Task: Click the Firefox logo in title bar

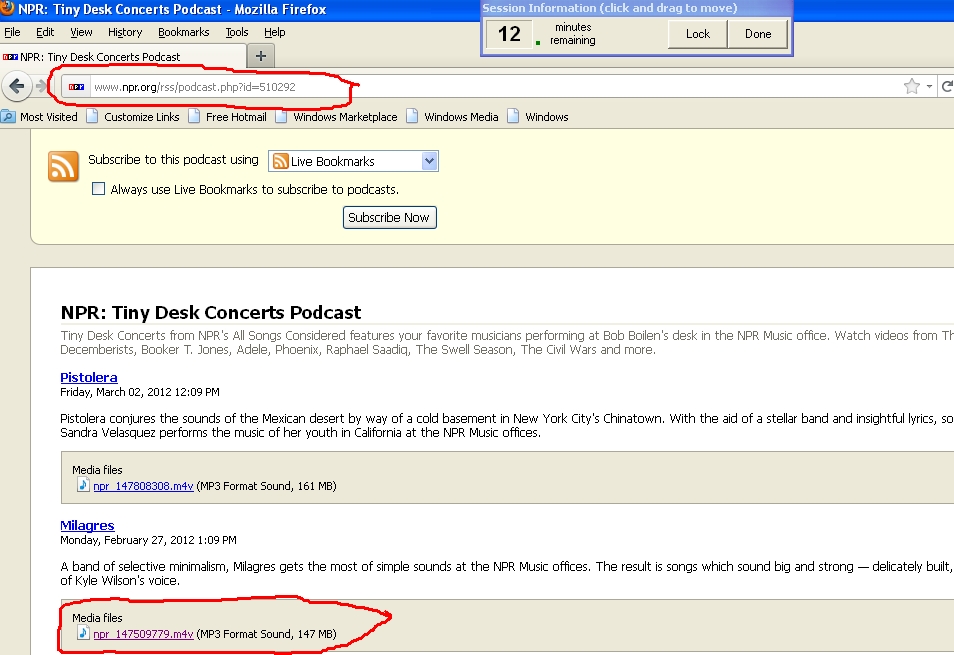Action: (x=7, y=8)
